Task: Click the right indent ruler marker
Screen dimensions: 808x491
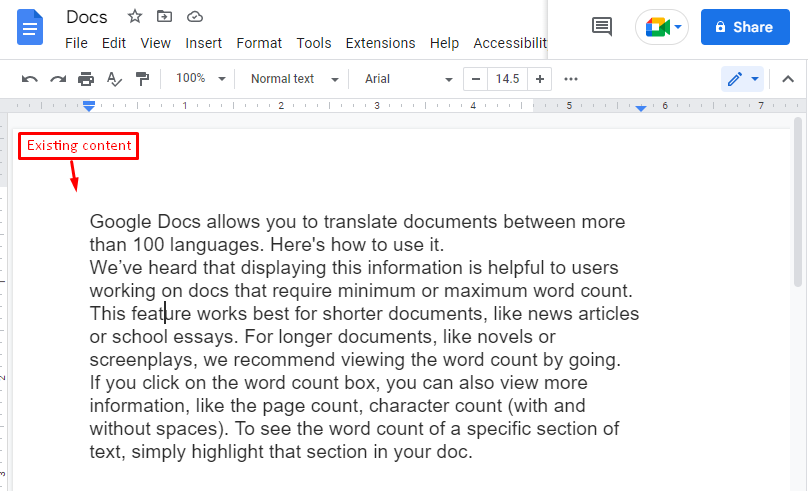Action: point(641,108)
